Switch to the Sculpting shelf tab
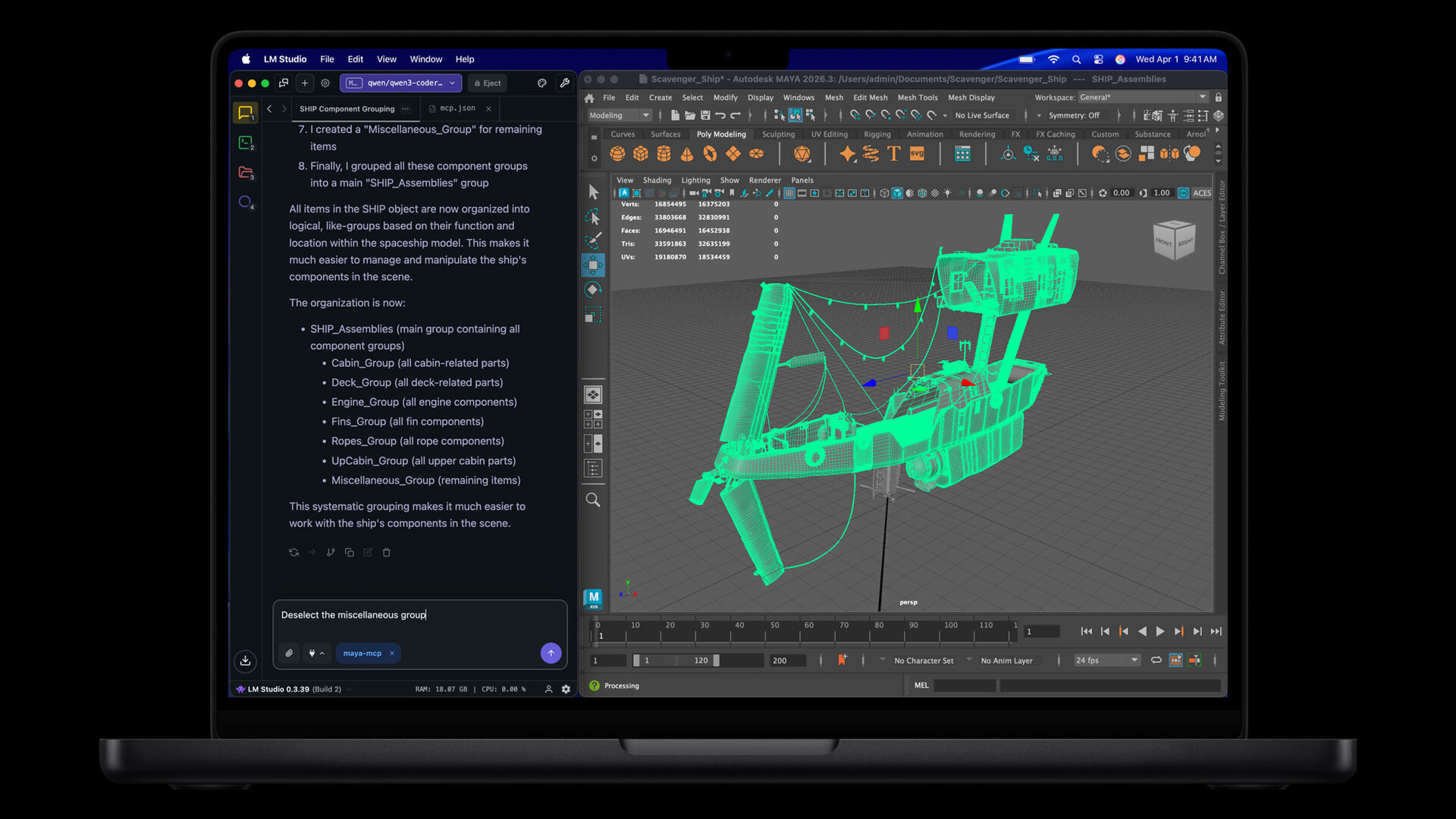Viewport: 1456px width, 819px height. [x=778, y=134]
